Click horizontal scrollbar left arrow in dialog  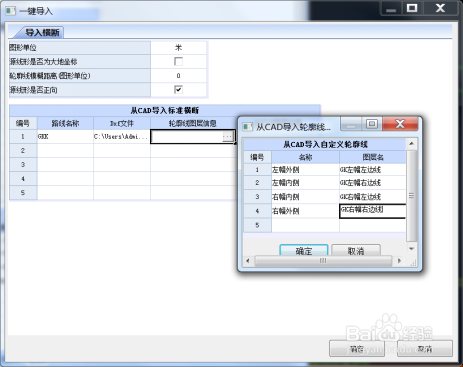[248, 261]
